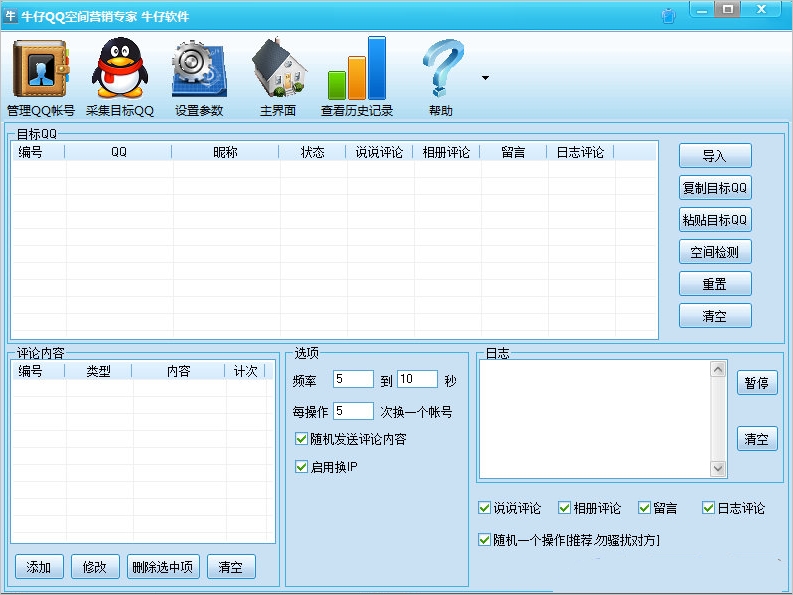793x595 pixels.
Task: Focus the 频率 minimum seconds field
Action: (353, 379)
